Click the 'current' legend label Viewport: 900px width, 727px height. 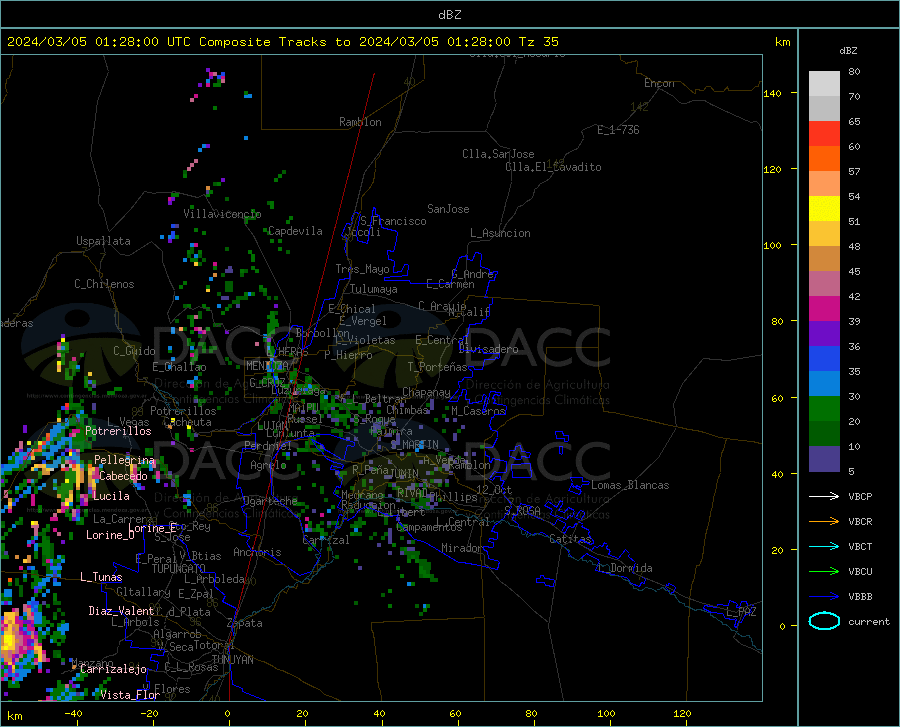click(x=868, y=621)
